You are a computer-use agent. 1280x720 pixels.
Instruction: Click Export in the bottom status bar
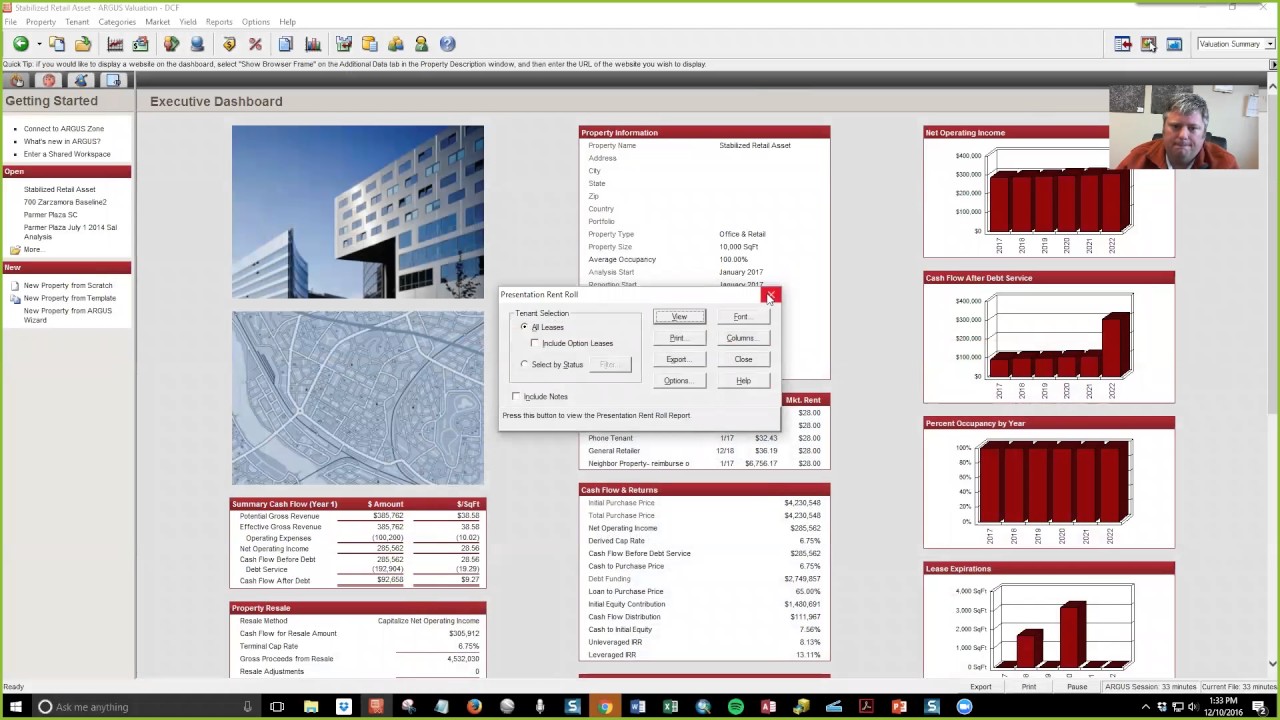tap(980, 687)
